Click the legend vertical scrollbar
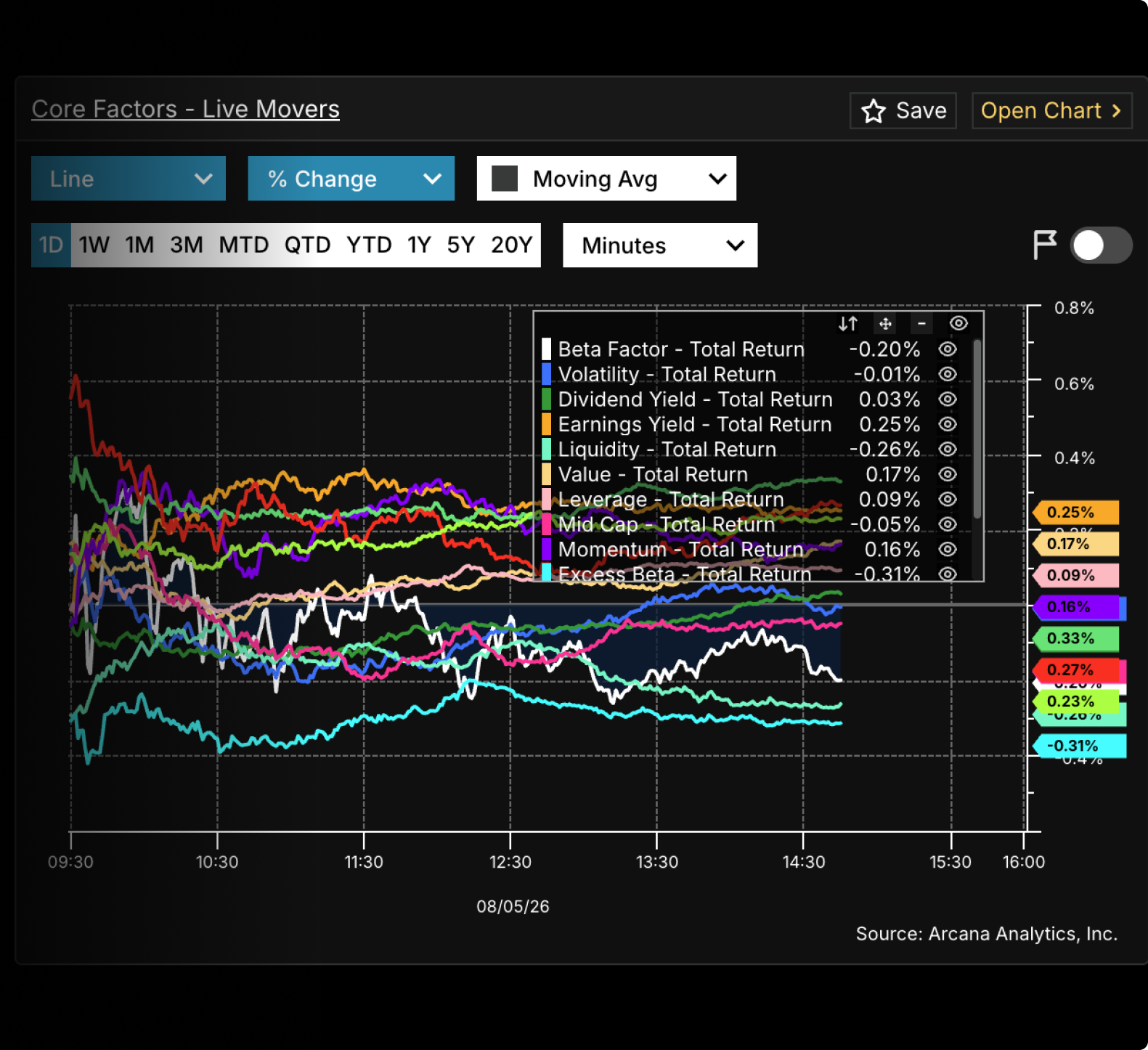The width and height of the screenshot is (1148, 1050). click(x=977, y=428)
